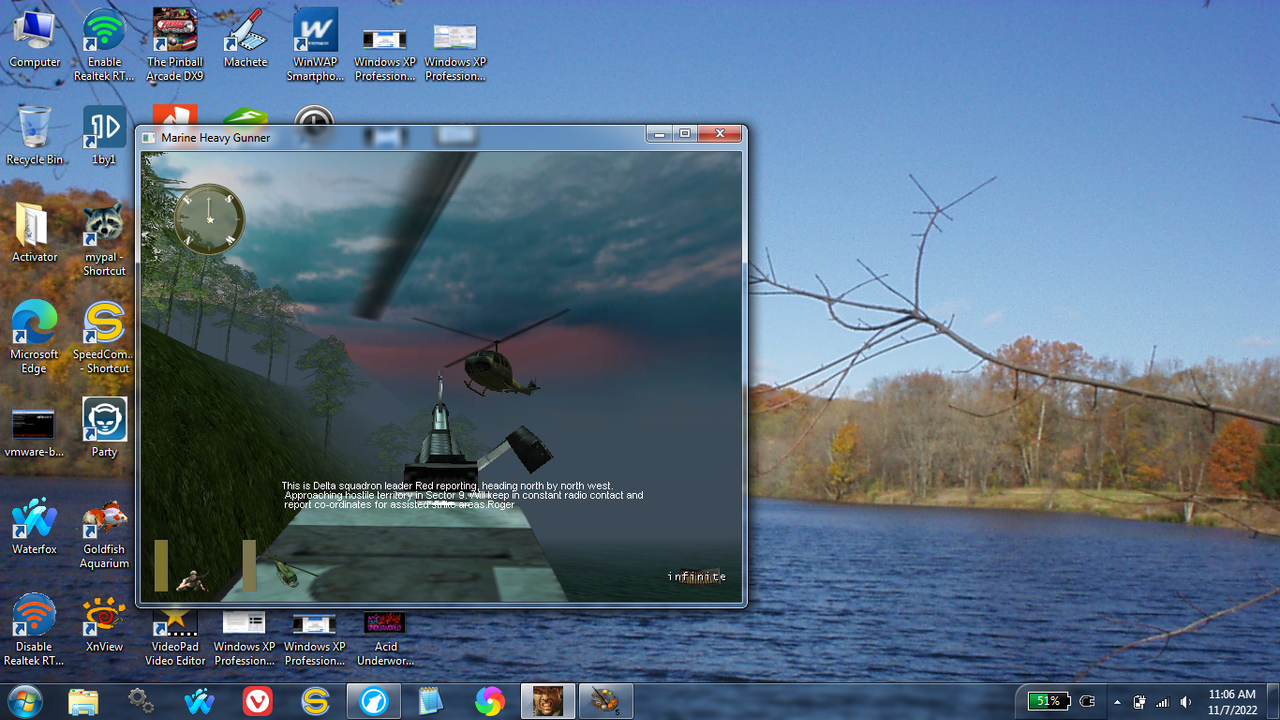Image resolution: width=1280 pixels, height=720 pixels.
Task: Close the Marine Heavy Gunner window
Action: point(719,134)
